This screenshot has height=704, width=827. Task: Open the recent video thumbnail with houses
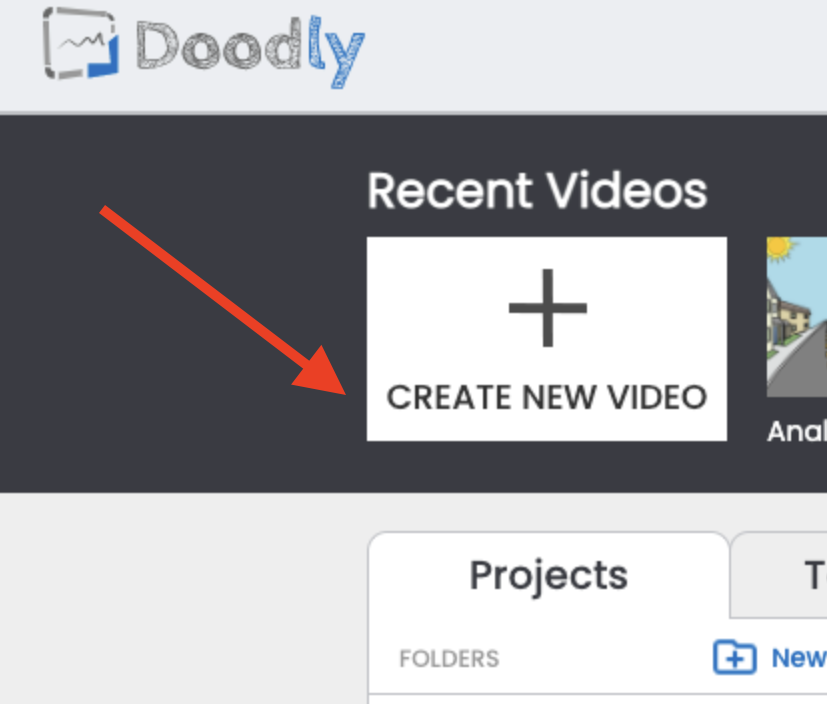coord(797,317)
